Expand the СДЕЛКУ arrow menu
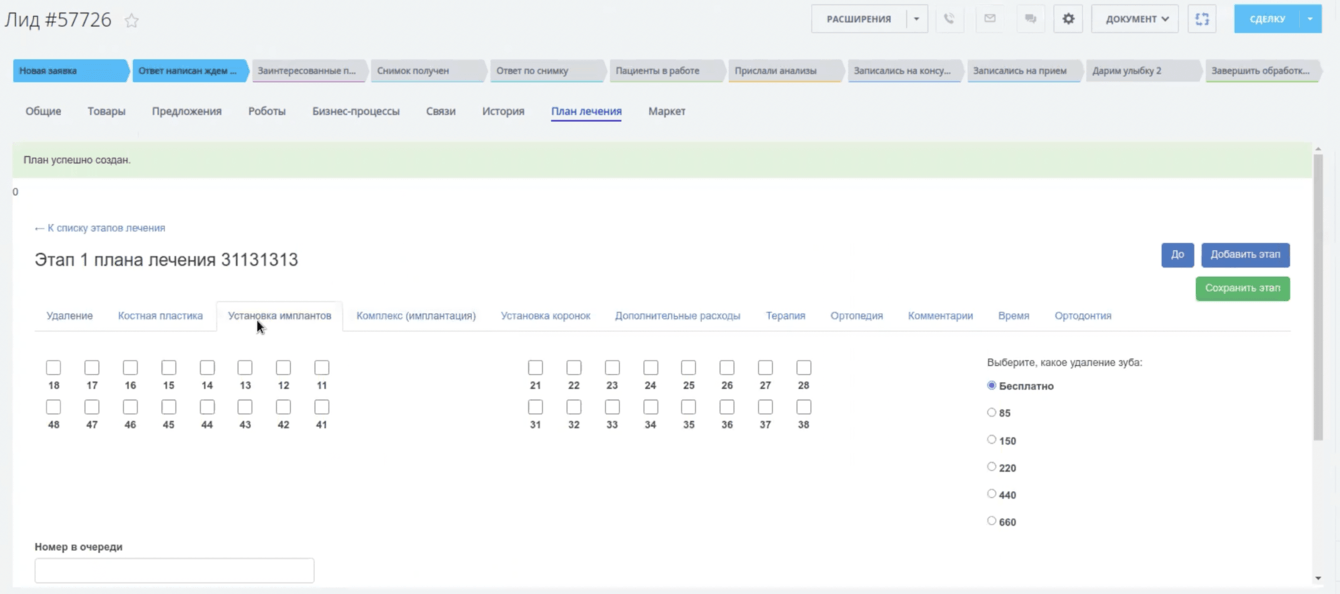The image size is (1340, 594). tap(1310, 19)
